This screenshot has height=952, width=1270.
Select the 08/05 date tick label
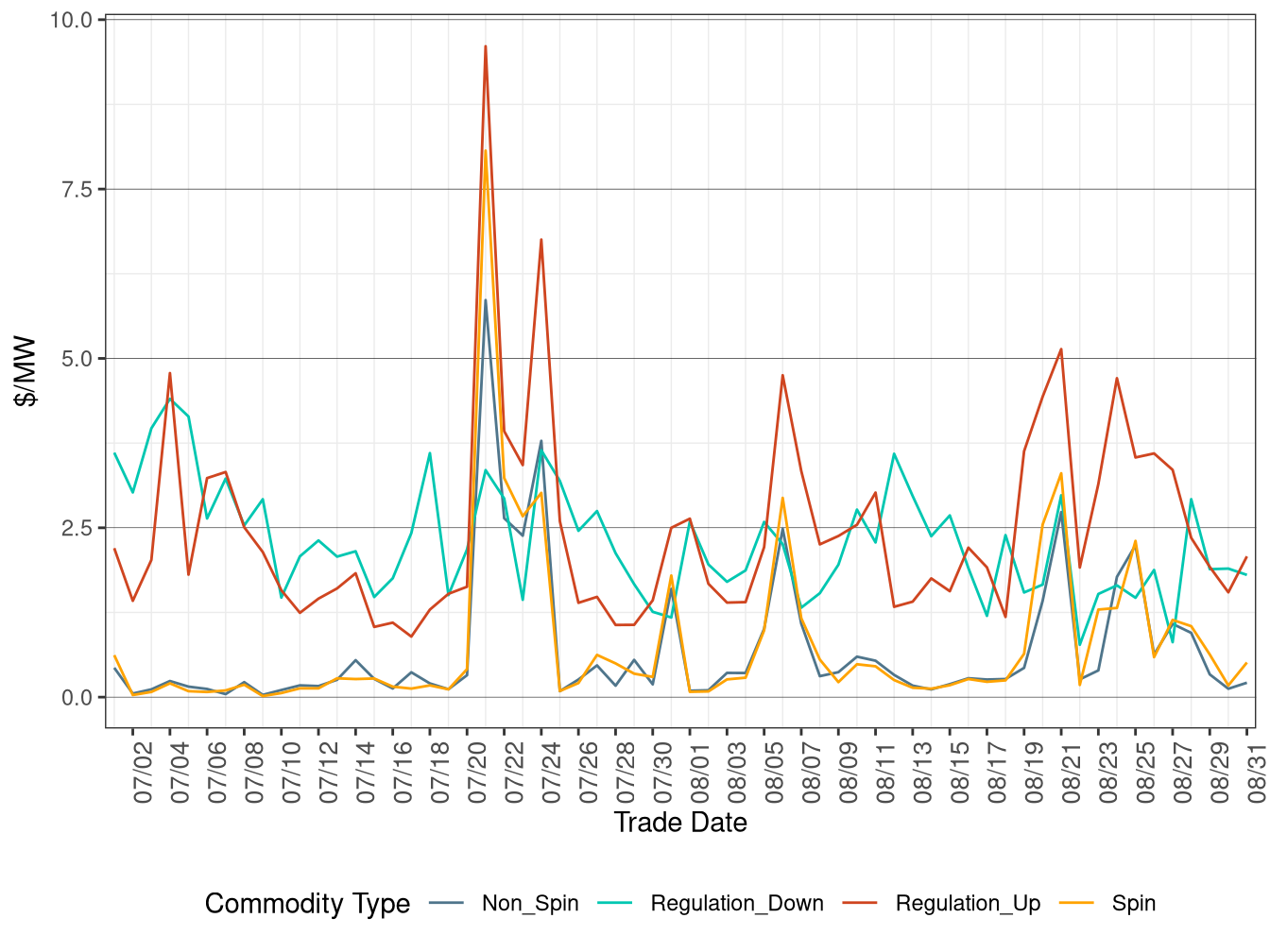tap(775, 773)
